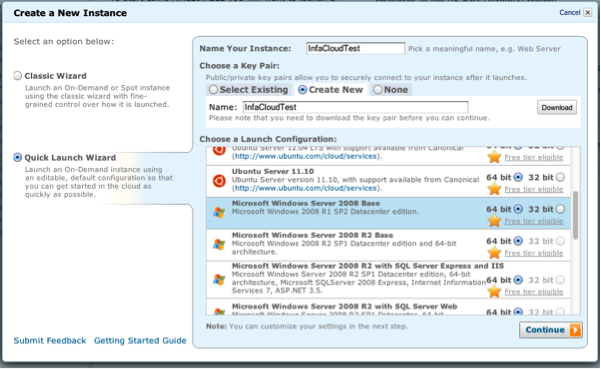The width and height of the screenshot is (601, 369).
Task: Click the key pair Name input field
Action: pyautogui.click(x=355, y=107)
